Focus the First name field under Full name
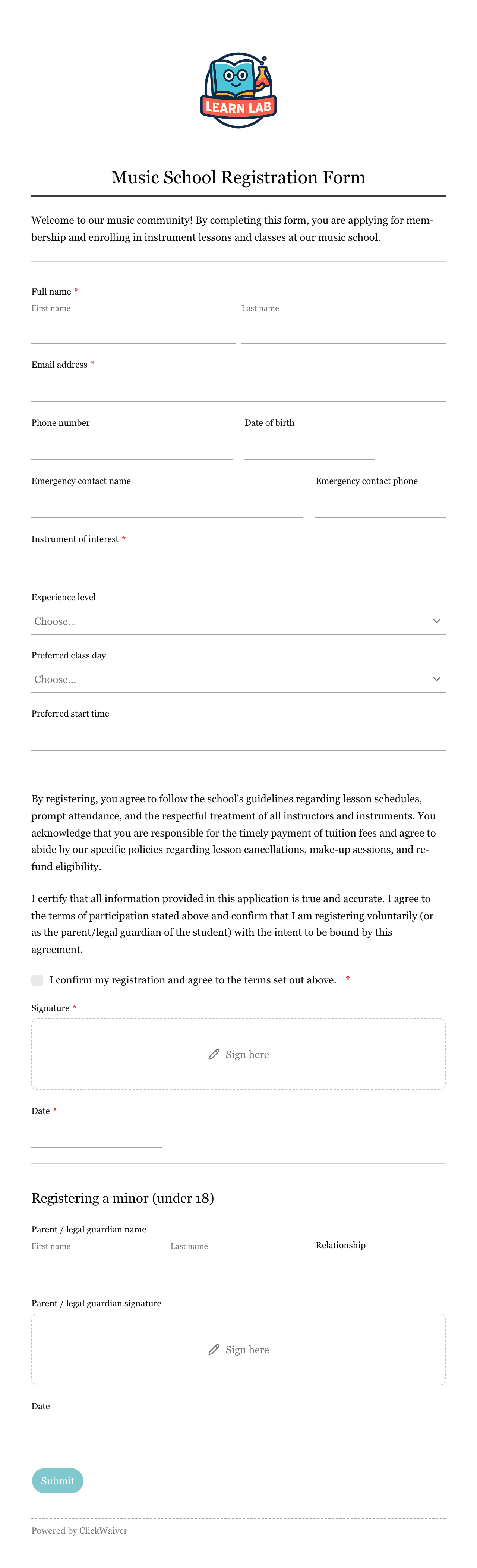The height and width of the screenshot is (1568, 477). pos(133,331)
